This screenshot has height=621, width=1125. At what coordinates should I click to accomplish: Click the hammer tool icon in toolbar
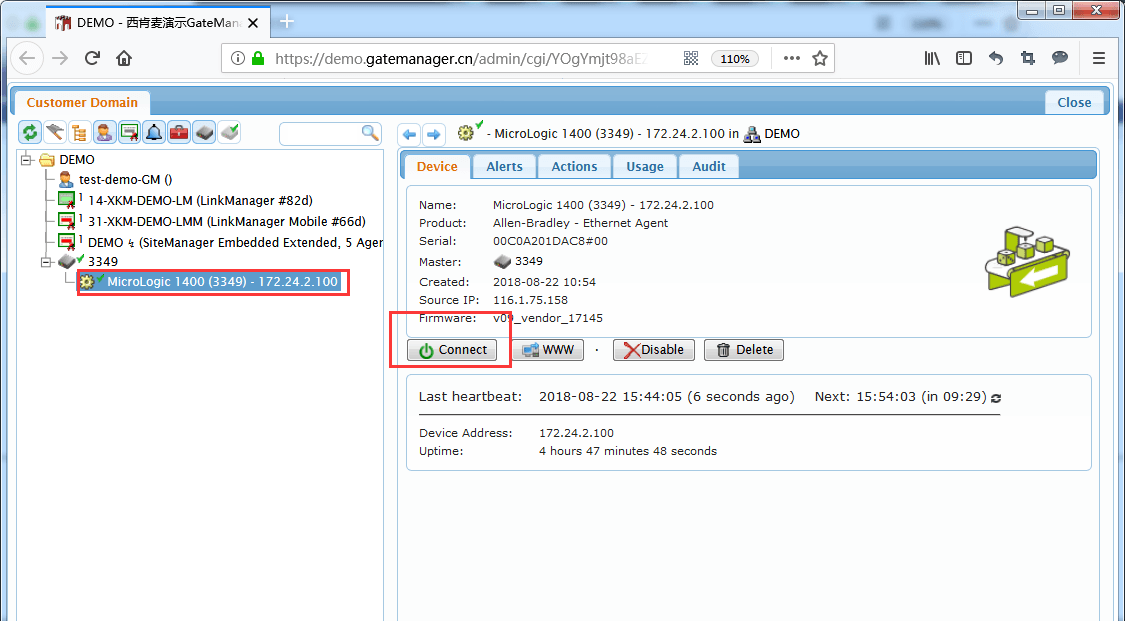coord(55,133)
